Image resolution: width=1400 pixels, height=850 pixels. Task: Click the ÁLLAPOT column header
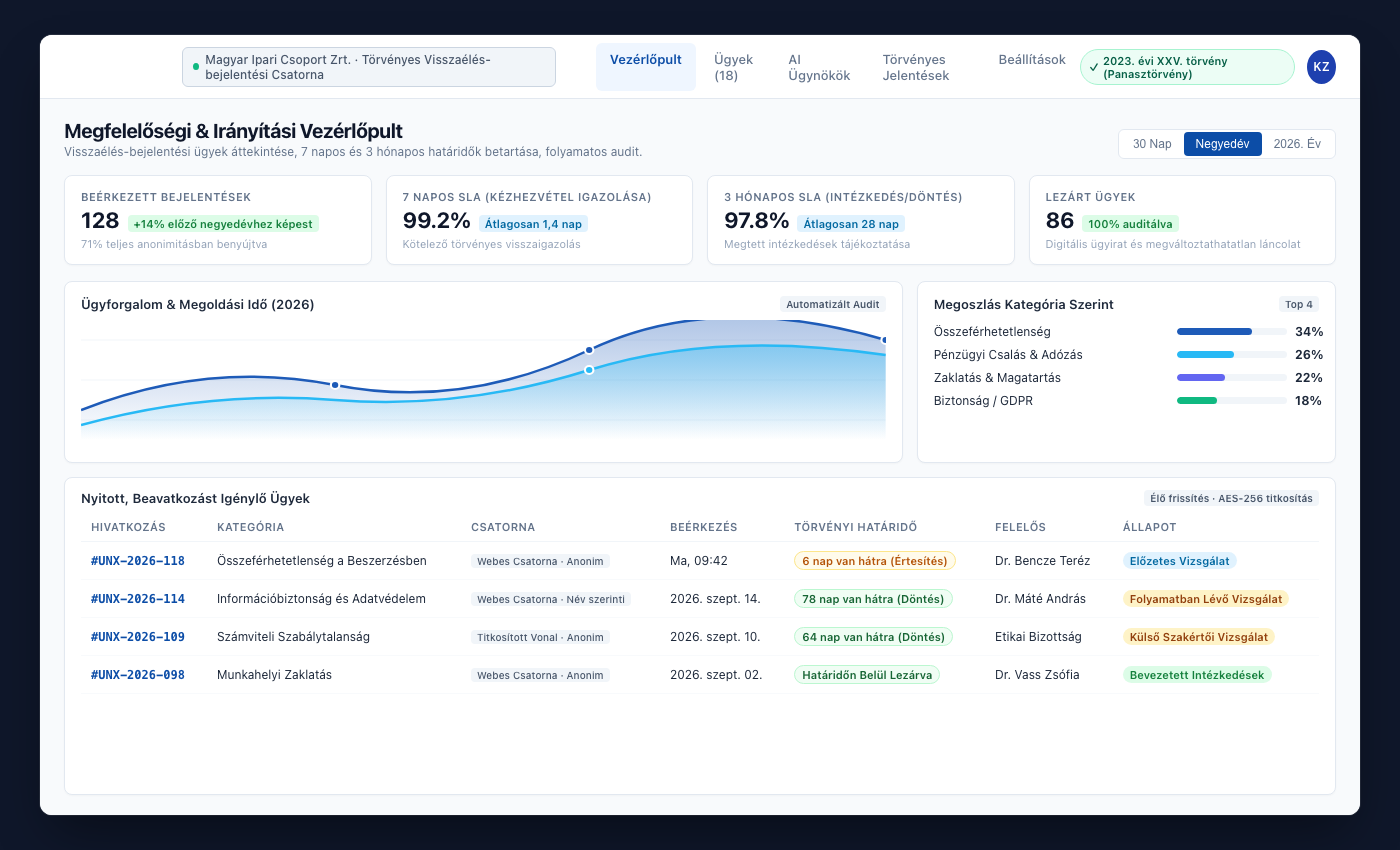point(1150,527)
